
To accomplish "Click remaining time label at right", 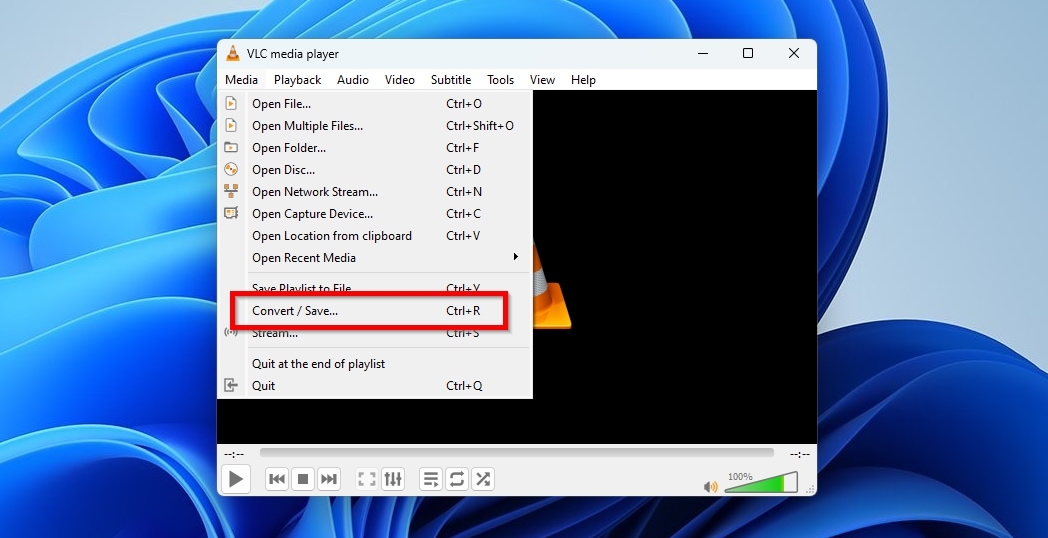I will (799, 454).
